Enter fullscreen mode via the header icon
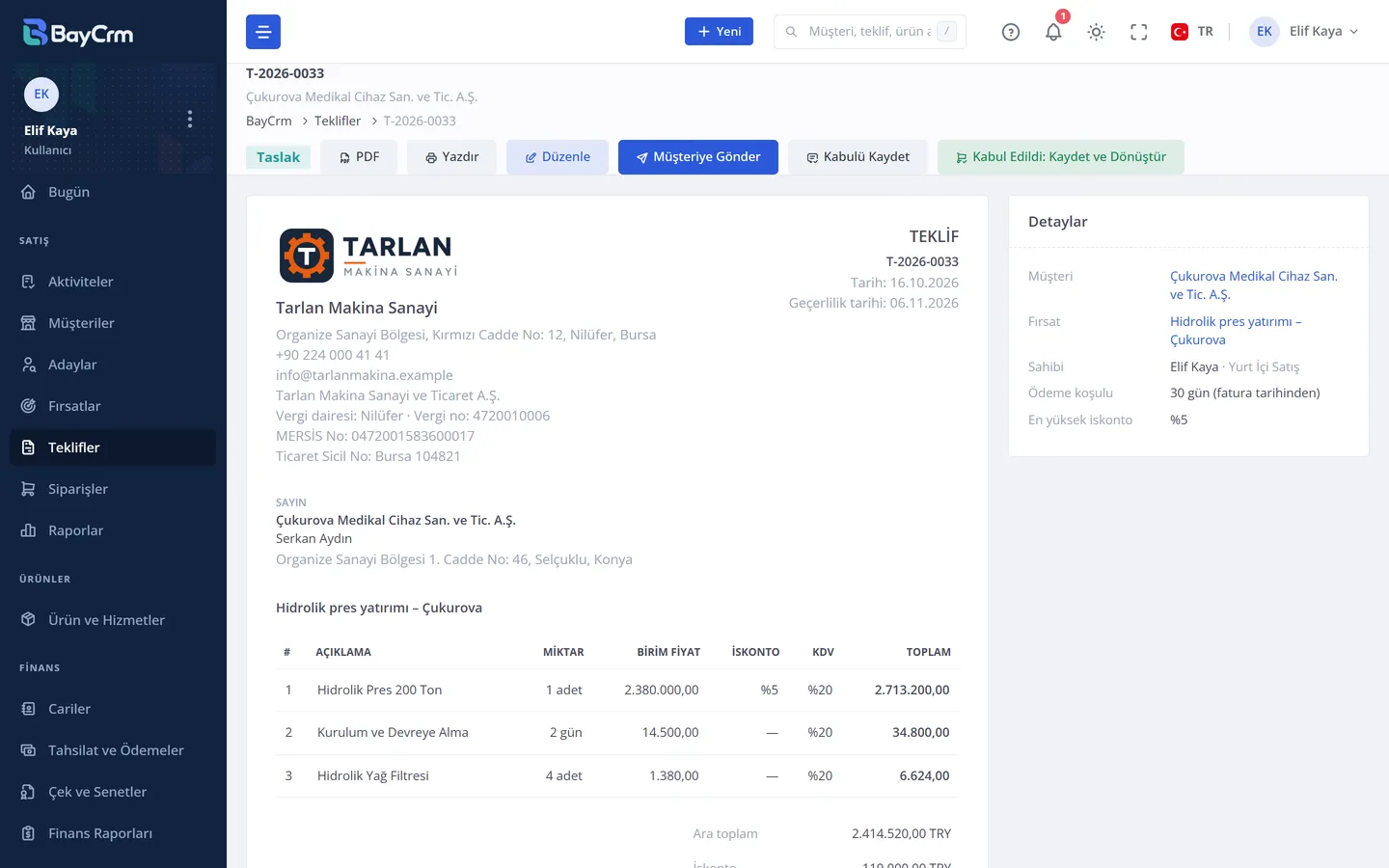 (1138, 32)
